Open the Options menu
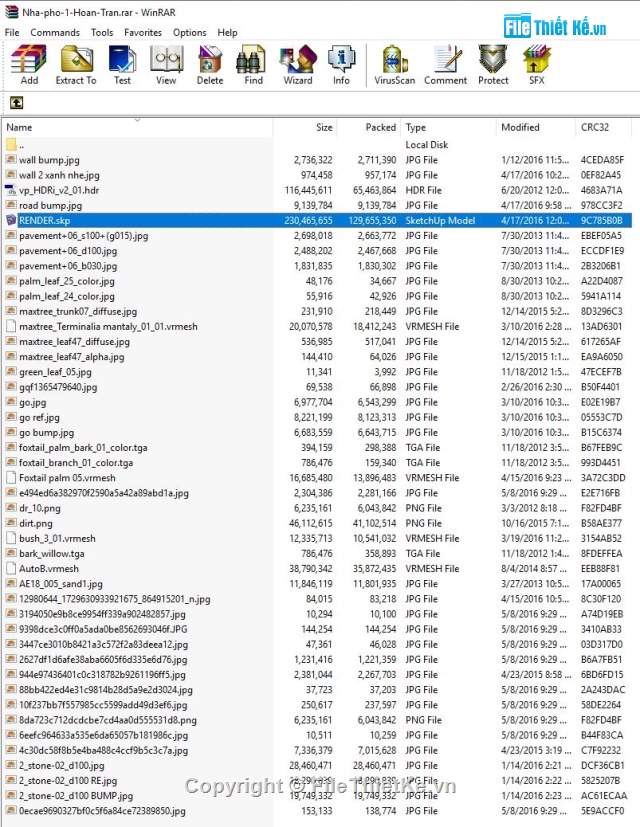 point(189,33)
